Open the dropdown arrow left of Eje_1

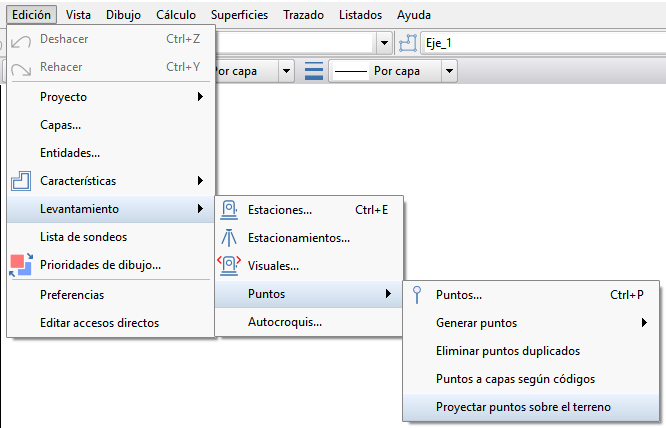pyautogui.click(x=385, y=43)
